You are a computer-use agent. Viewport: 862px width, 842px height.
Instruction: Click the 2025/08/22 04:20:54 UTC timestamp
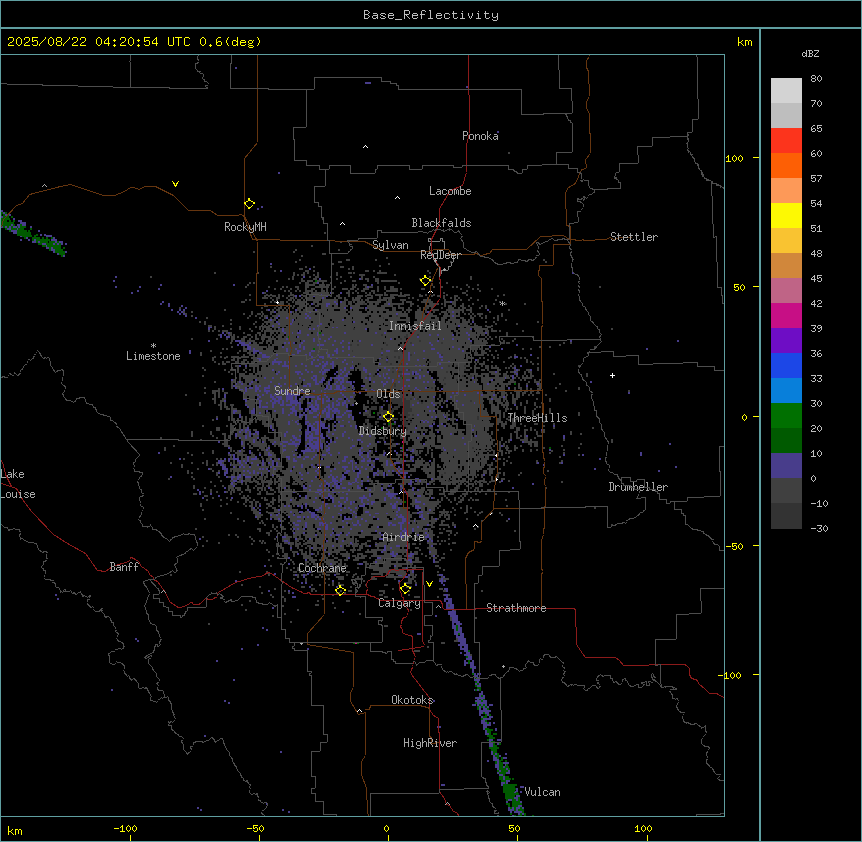tap(99, 42)
